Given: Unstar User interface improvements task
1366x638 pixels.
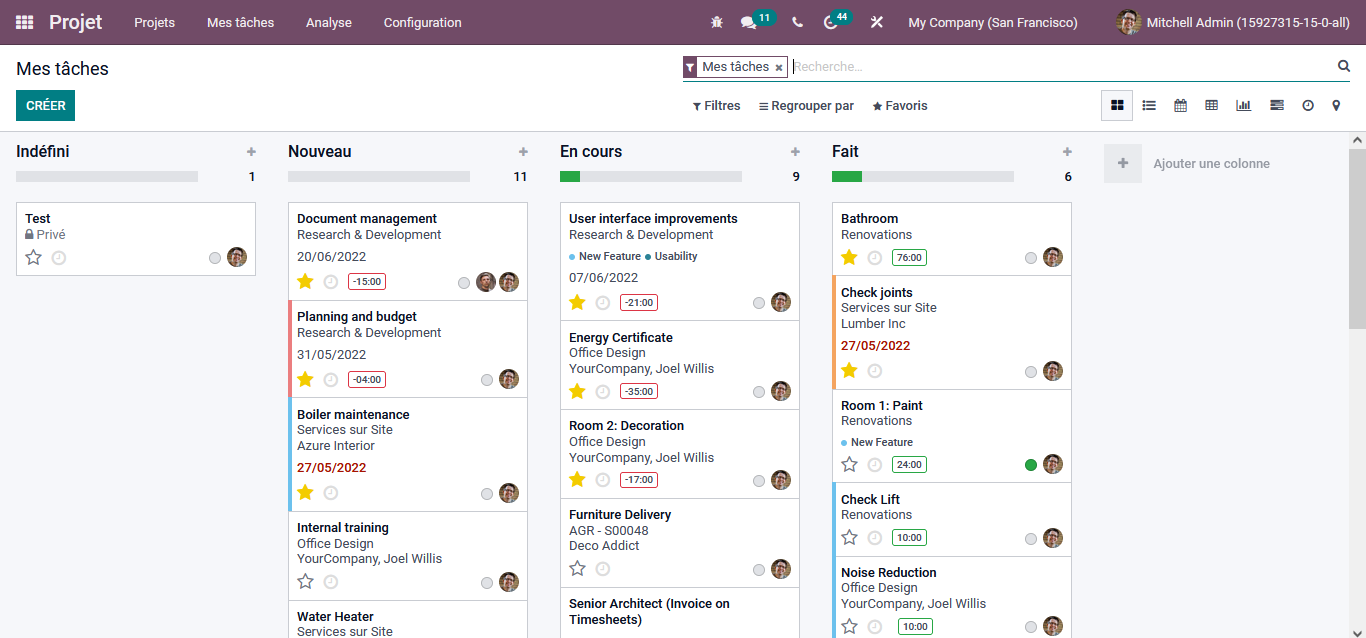Looking at the screenshot, I should click(577, 302).
